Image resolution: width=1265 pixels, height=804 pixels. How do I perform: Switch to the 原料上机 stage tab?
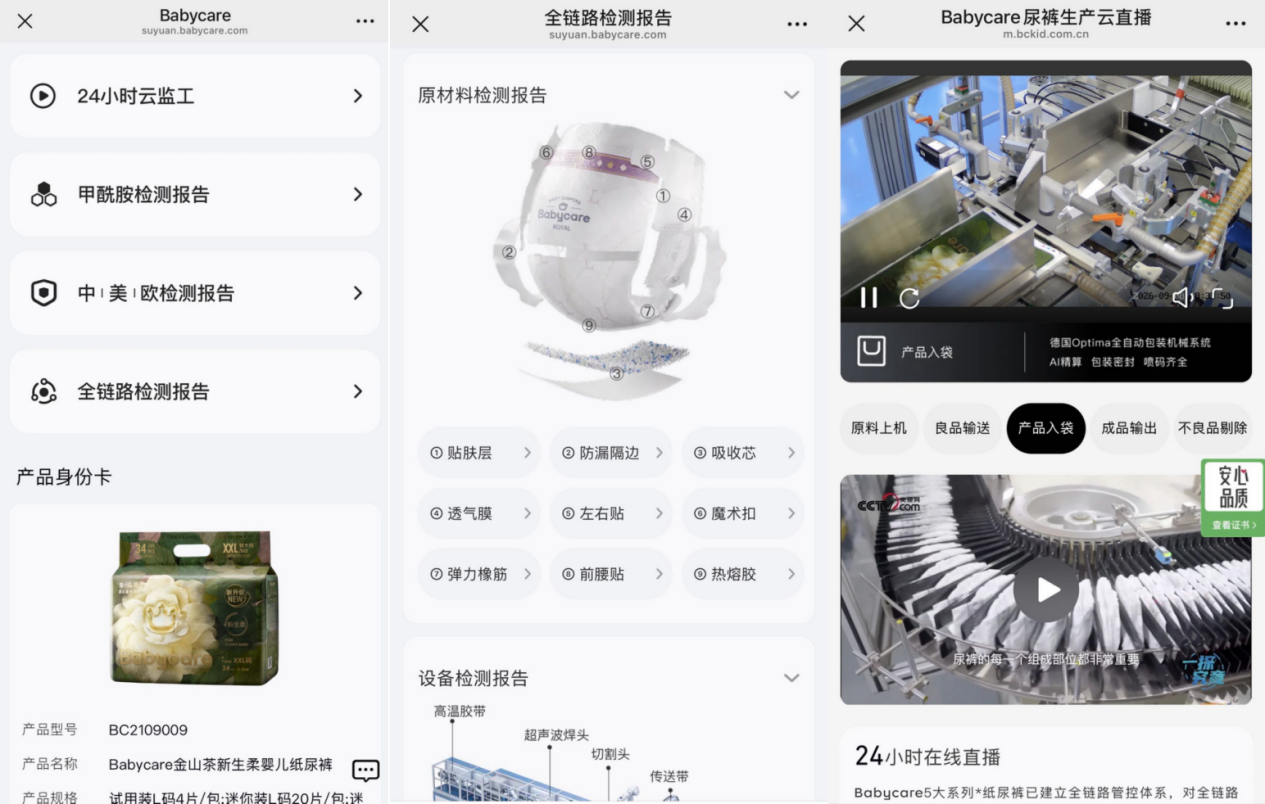click(879, 428)
